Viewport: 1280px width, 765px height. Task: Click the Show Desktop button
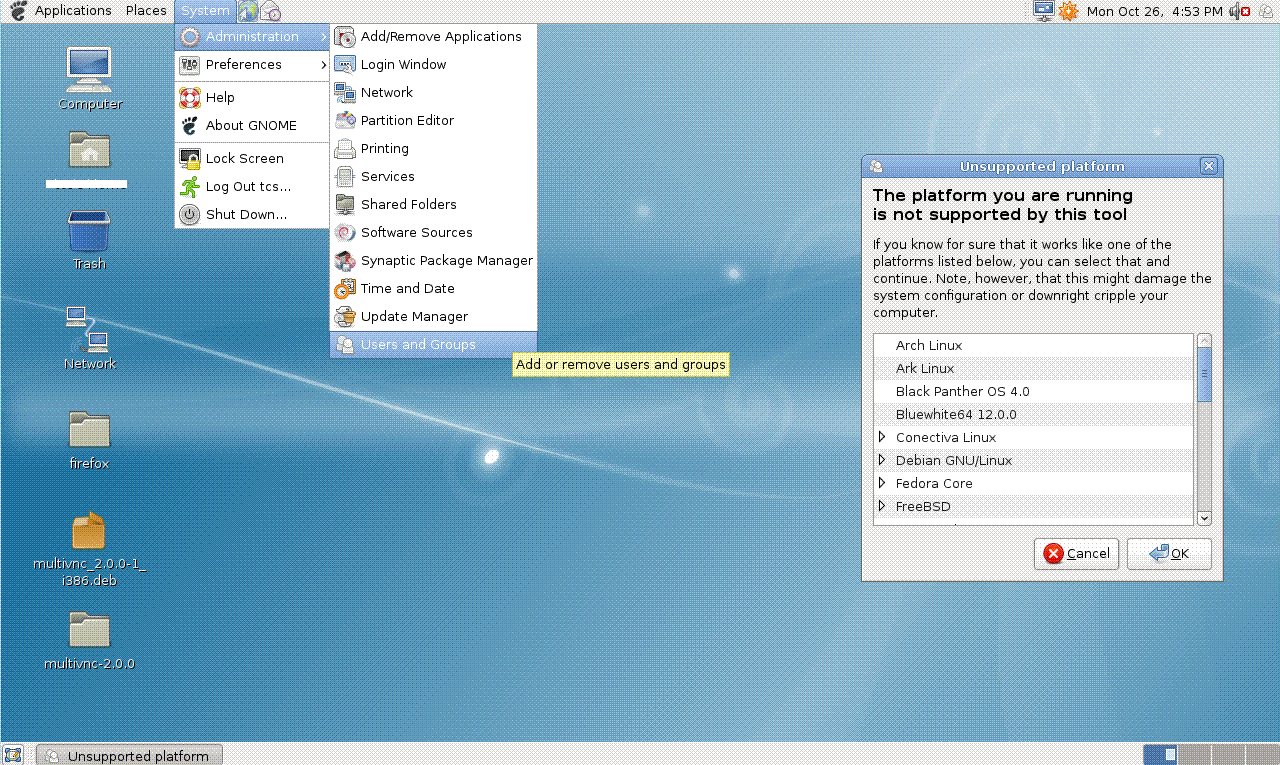click(x=13, y=755)
